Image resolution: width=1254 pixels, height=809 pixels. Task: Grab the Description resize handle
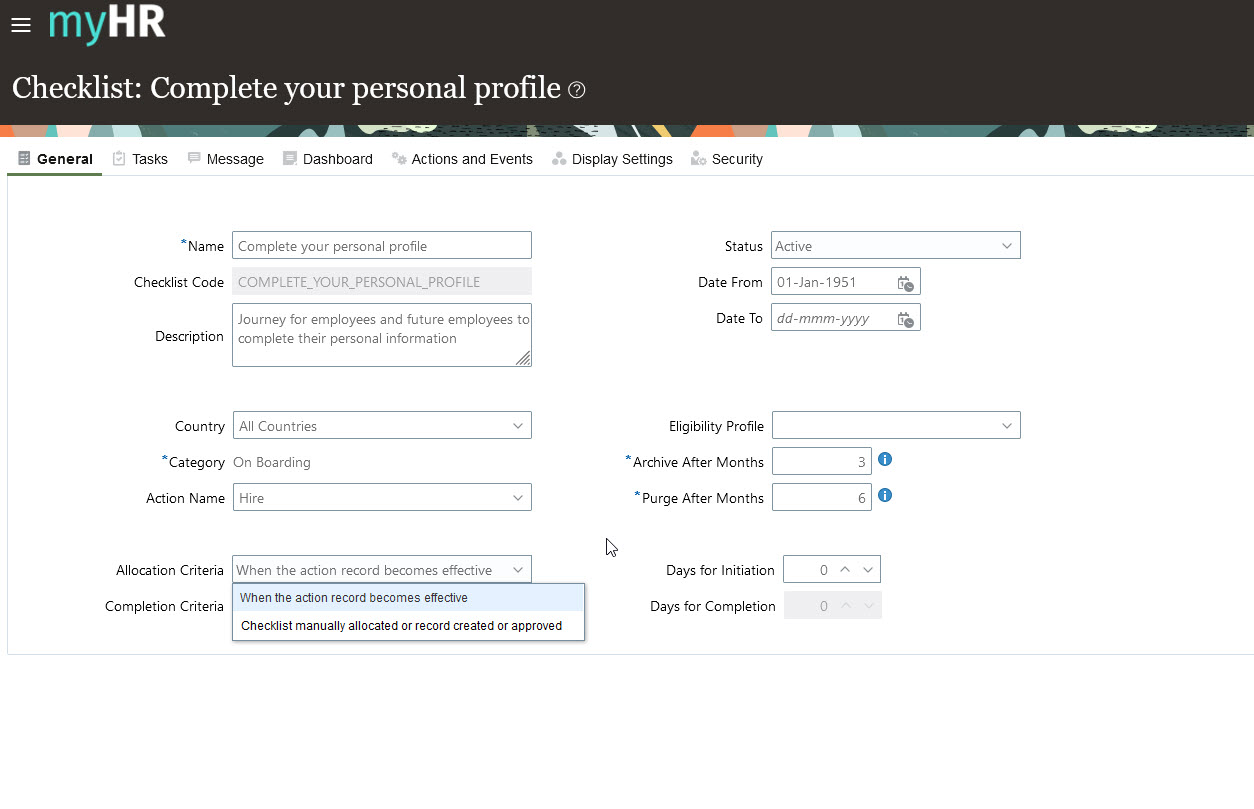(523, 358)
